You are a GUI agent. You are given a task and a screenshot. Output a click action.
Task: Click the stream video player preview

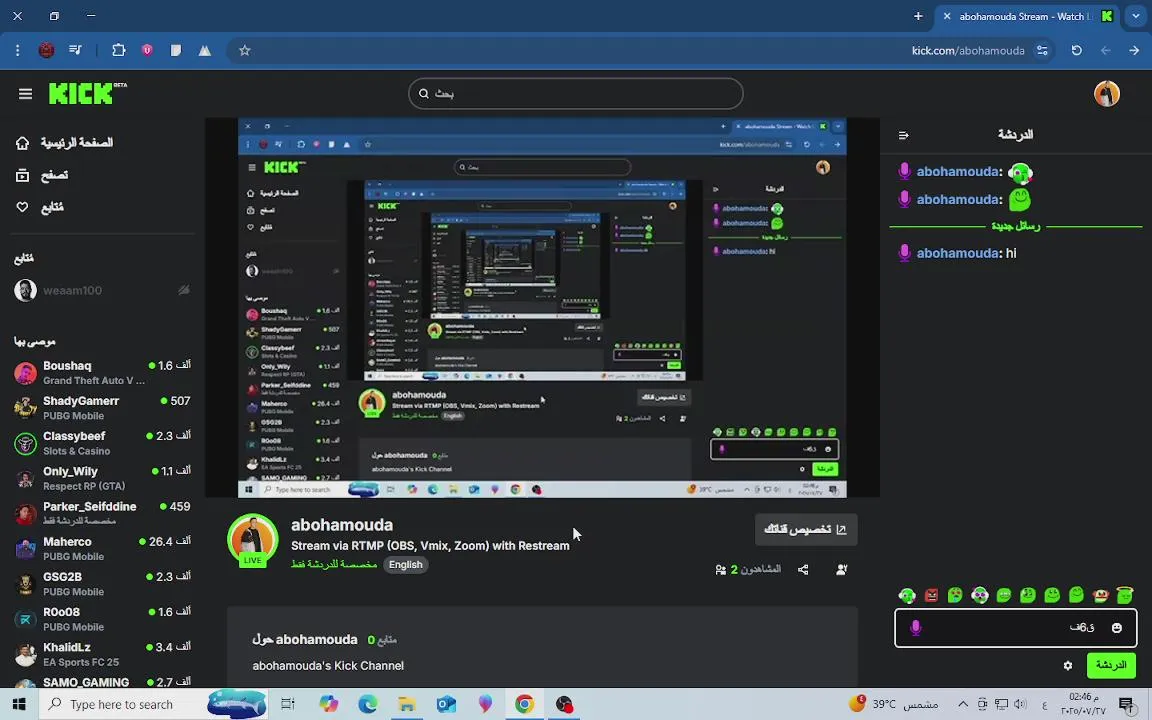tap(542, 308)
